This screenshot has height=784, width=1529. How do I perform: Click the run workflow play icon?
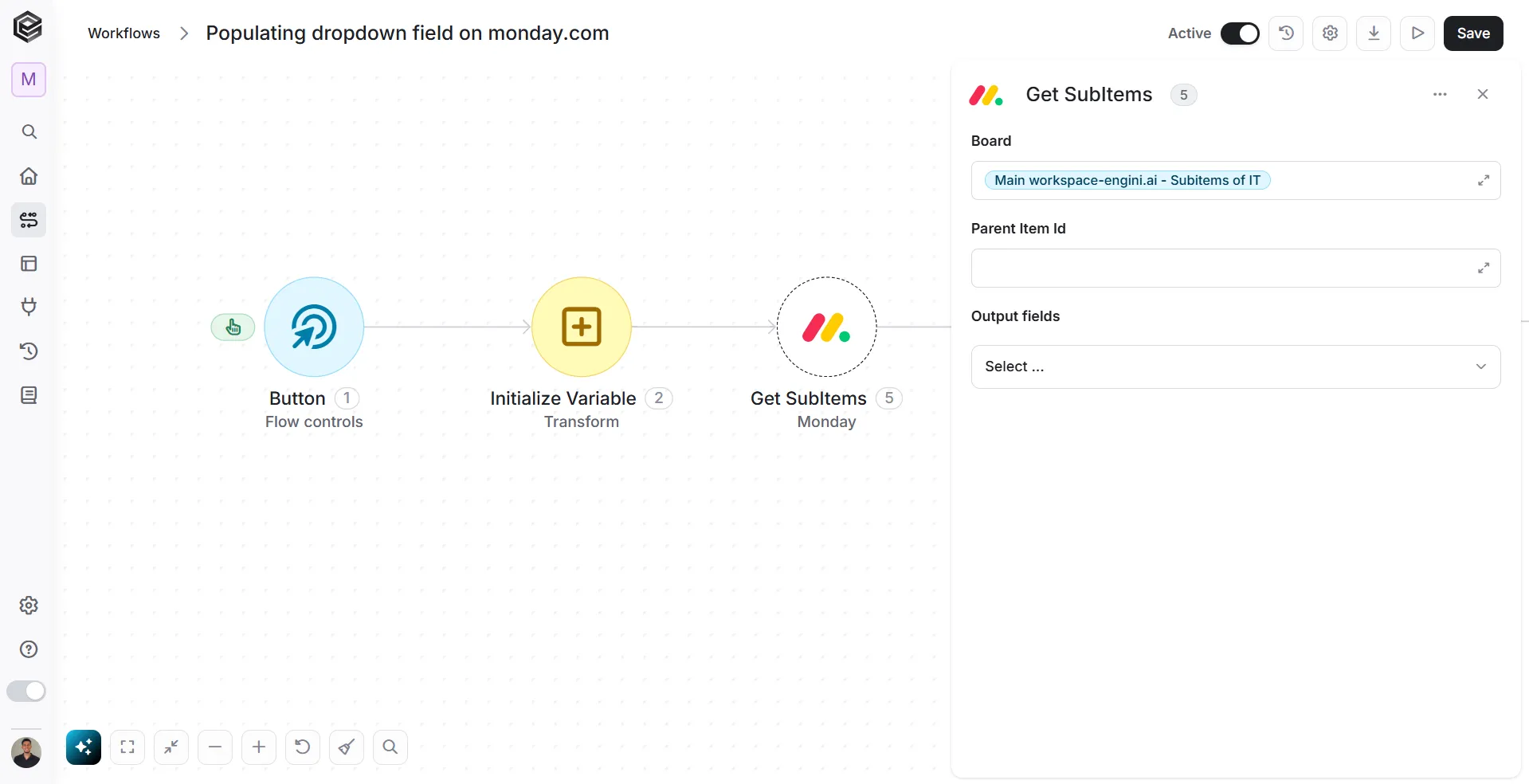pos(1417,33)
